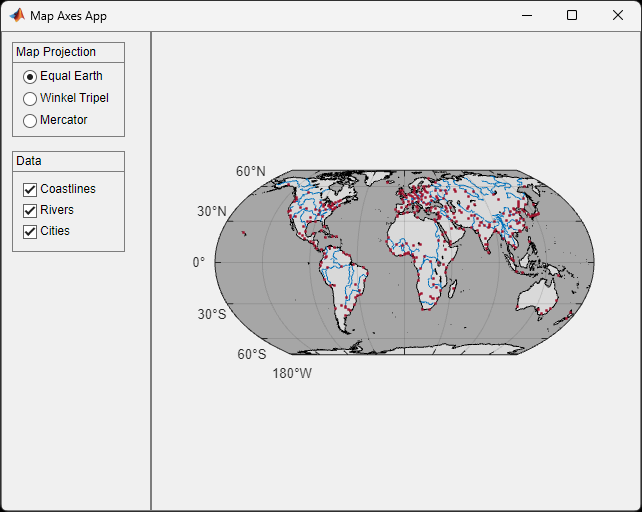Disable the Cities data layer
This screenshot has height=512, width=642.
(30, 231)
